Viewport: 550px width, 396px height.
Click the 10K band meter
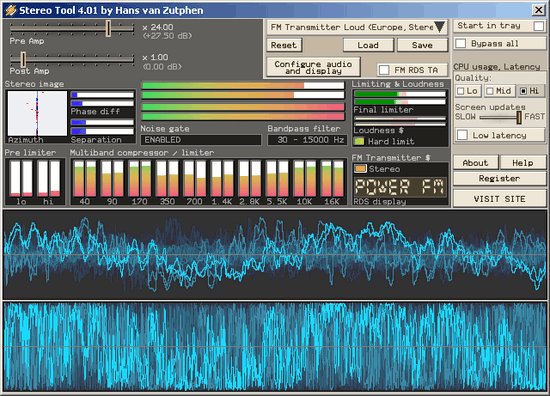pos(305,179)
